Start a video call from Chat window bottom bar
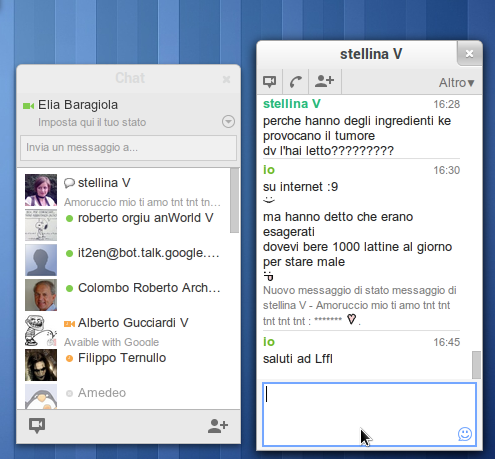The width and height of the screenshot is (495, 459). [37, 425]
